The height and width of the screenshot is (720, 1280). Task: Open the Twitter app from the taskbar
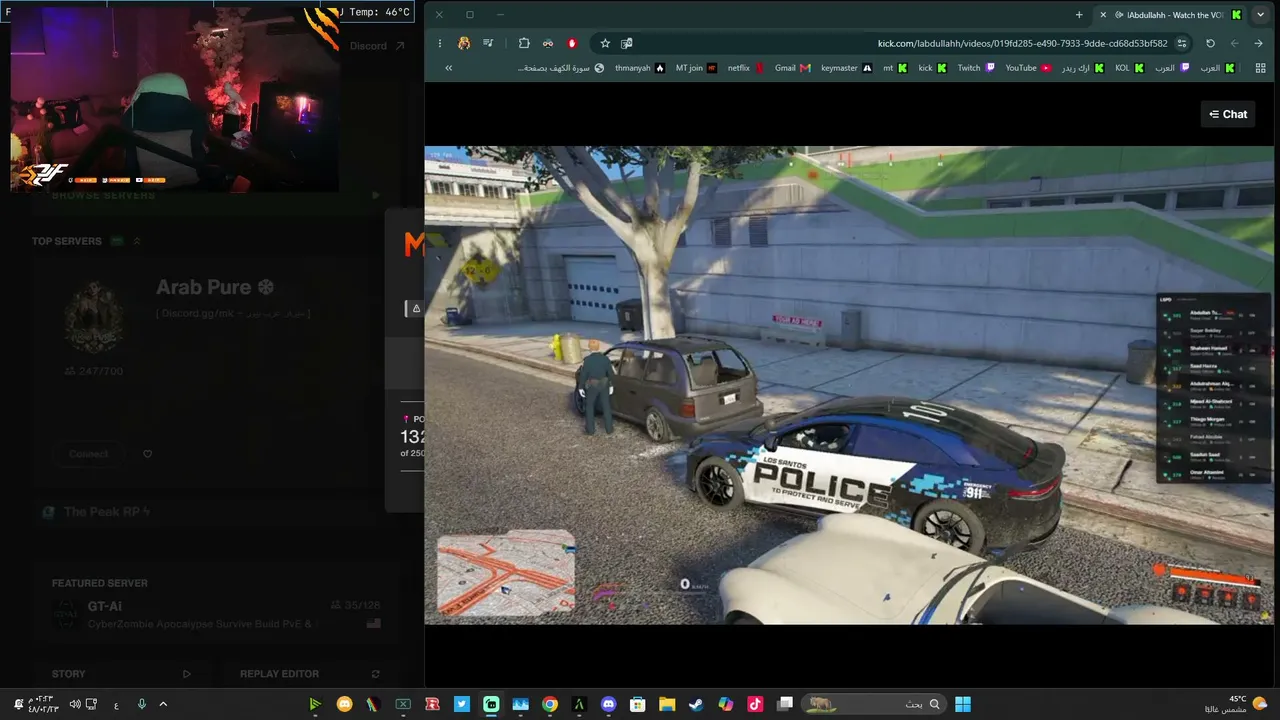point(462,704)
